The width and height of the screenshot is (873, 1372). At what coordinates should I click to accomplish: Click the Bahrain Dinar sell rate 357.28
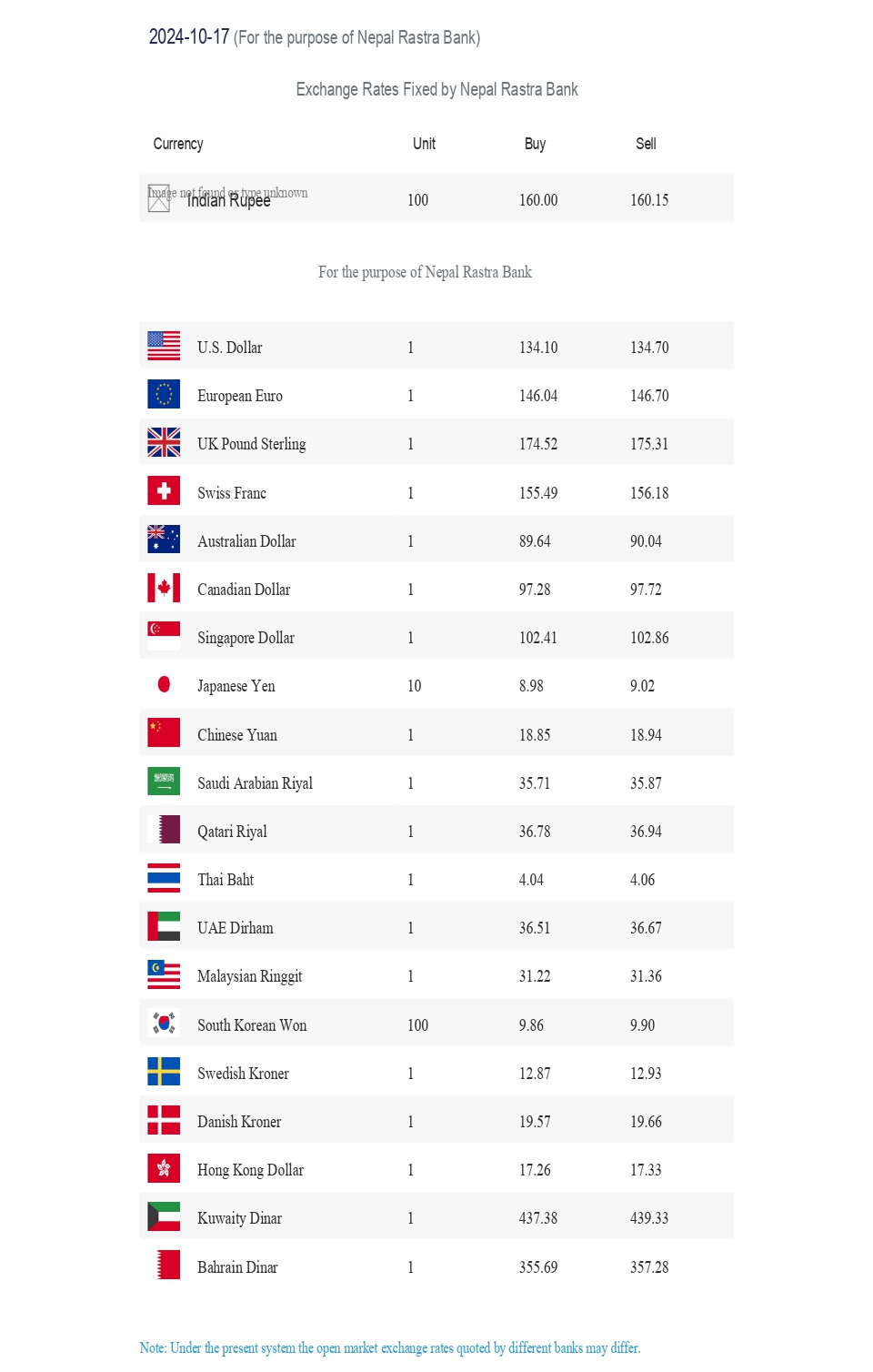coord(649,1267)
